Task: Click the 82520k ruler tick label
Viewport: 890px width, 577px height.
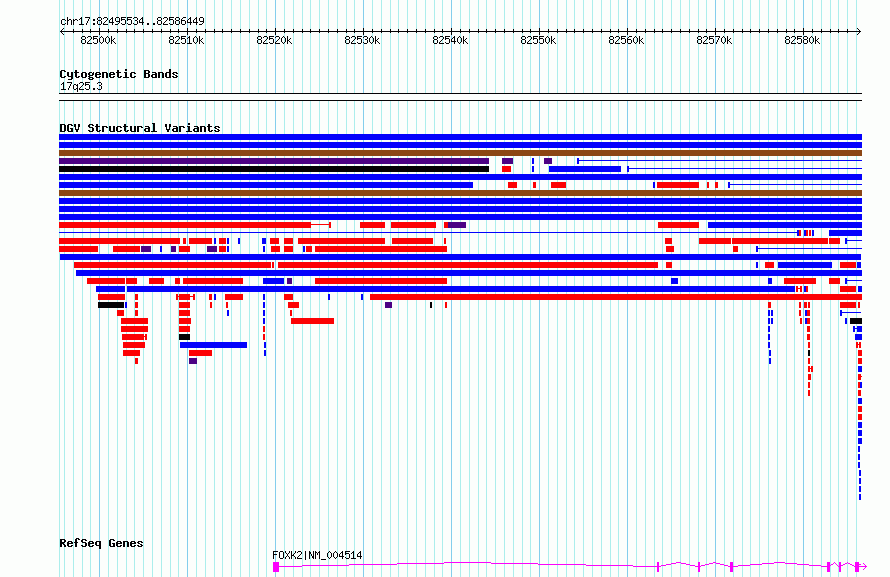Action: pos(274,41)
